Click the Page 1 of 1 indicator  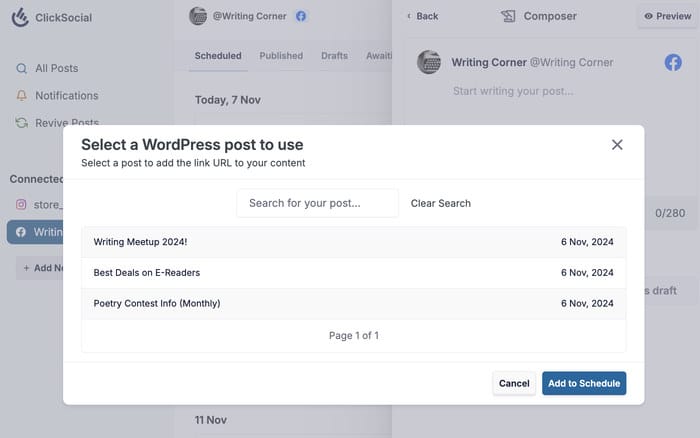pos(354,335)
